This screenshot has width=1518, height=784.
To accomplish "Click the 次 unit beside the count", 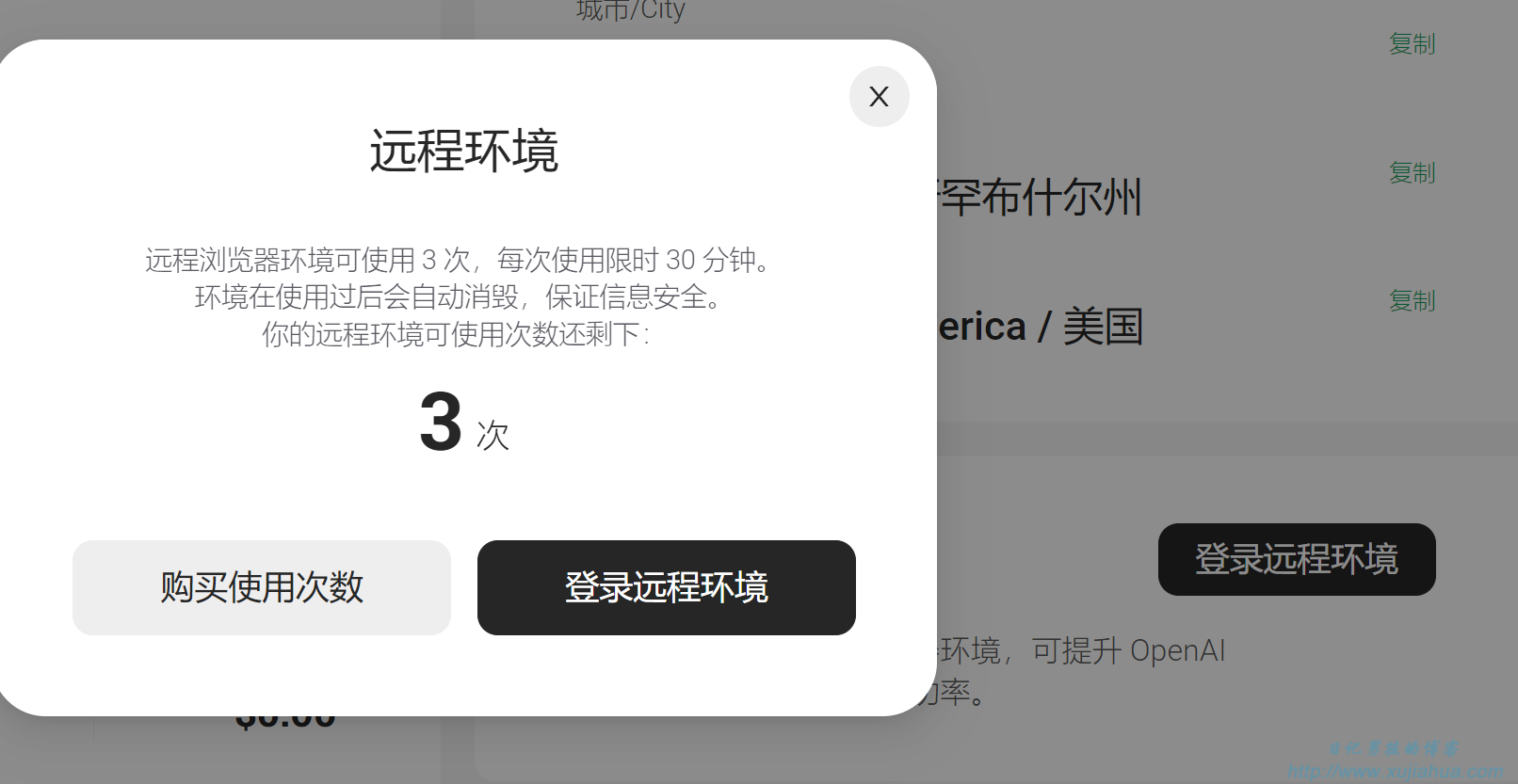I will click(x=493, y=436).
